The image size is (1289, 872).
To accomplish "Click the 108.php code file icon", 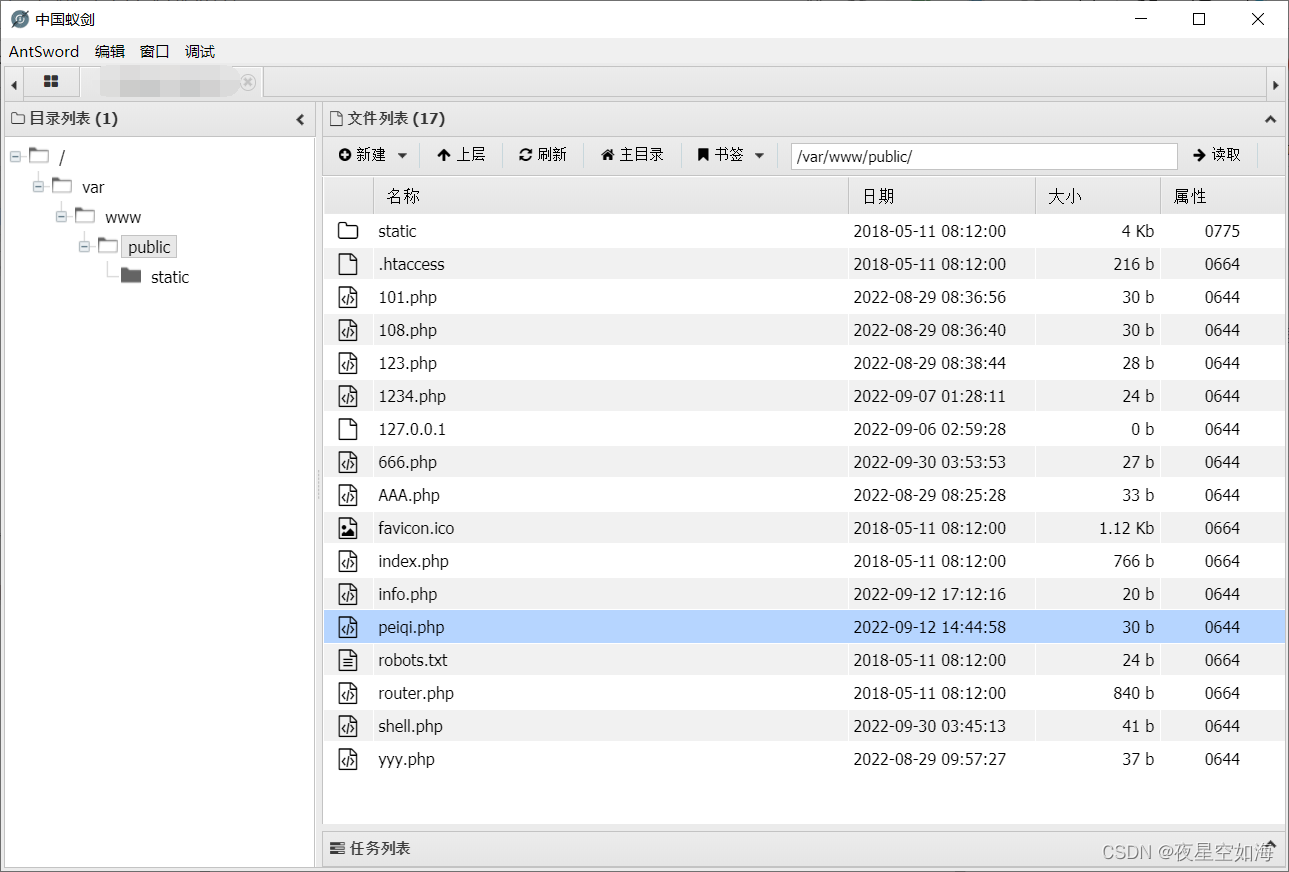I will [348, 330].
